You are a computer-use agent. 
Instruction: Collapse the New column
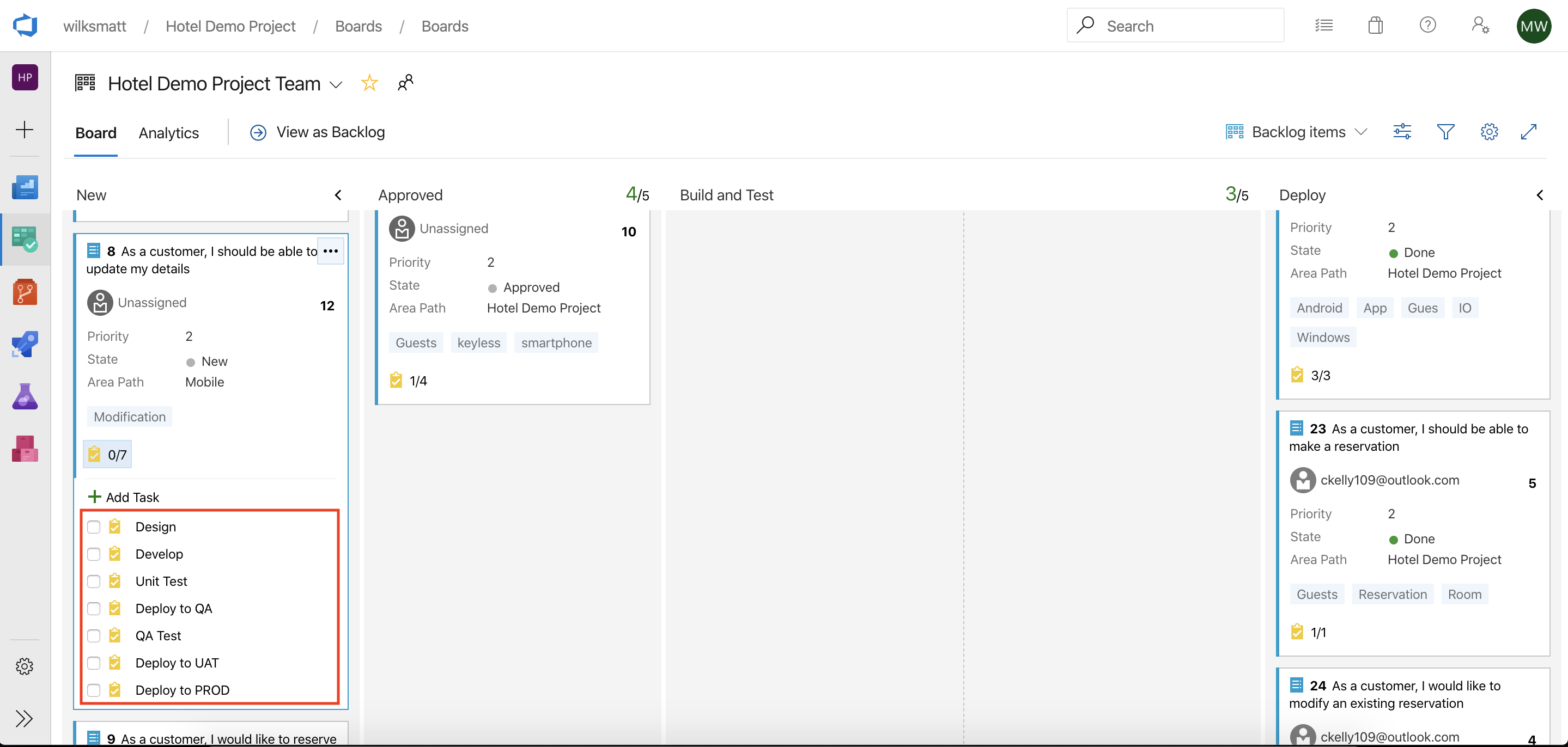coord(338,195)
